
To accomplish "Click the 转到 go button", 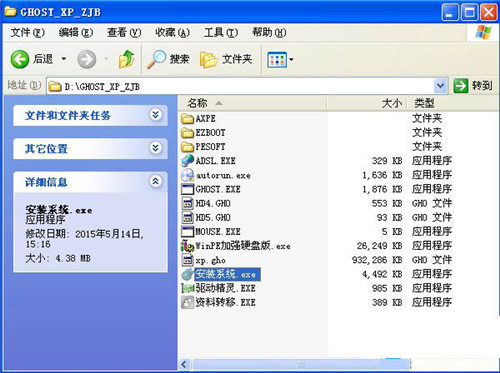I will (473, 86).
